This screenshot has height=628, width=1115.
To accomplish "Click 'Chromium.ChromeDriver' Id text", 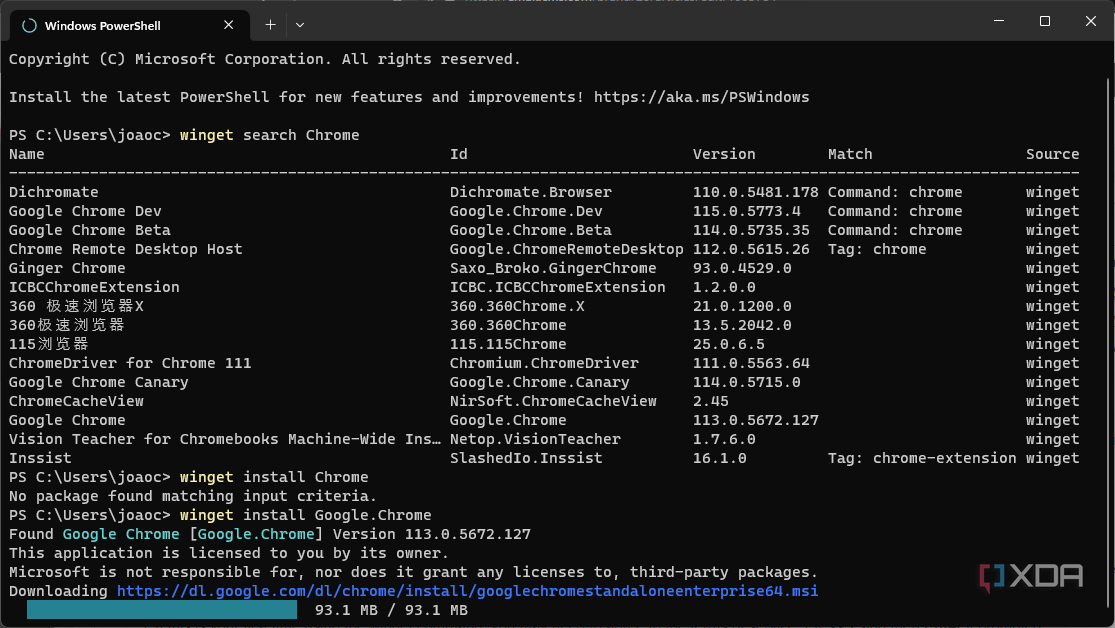I will [x=544, y=363].
